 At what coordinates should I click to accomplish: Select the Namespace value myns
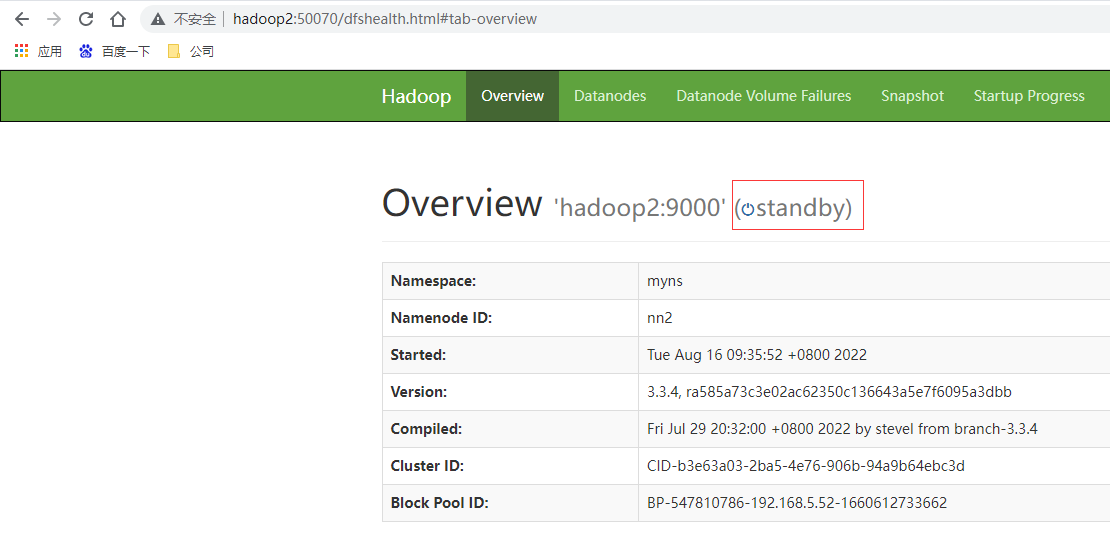click(665, 281)
